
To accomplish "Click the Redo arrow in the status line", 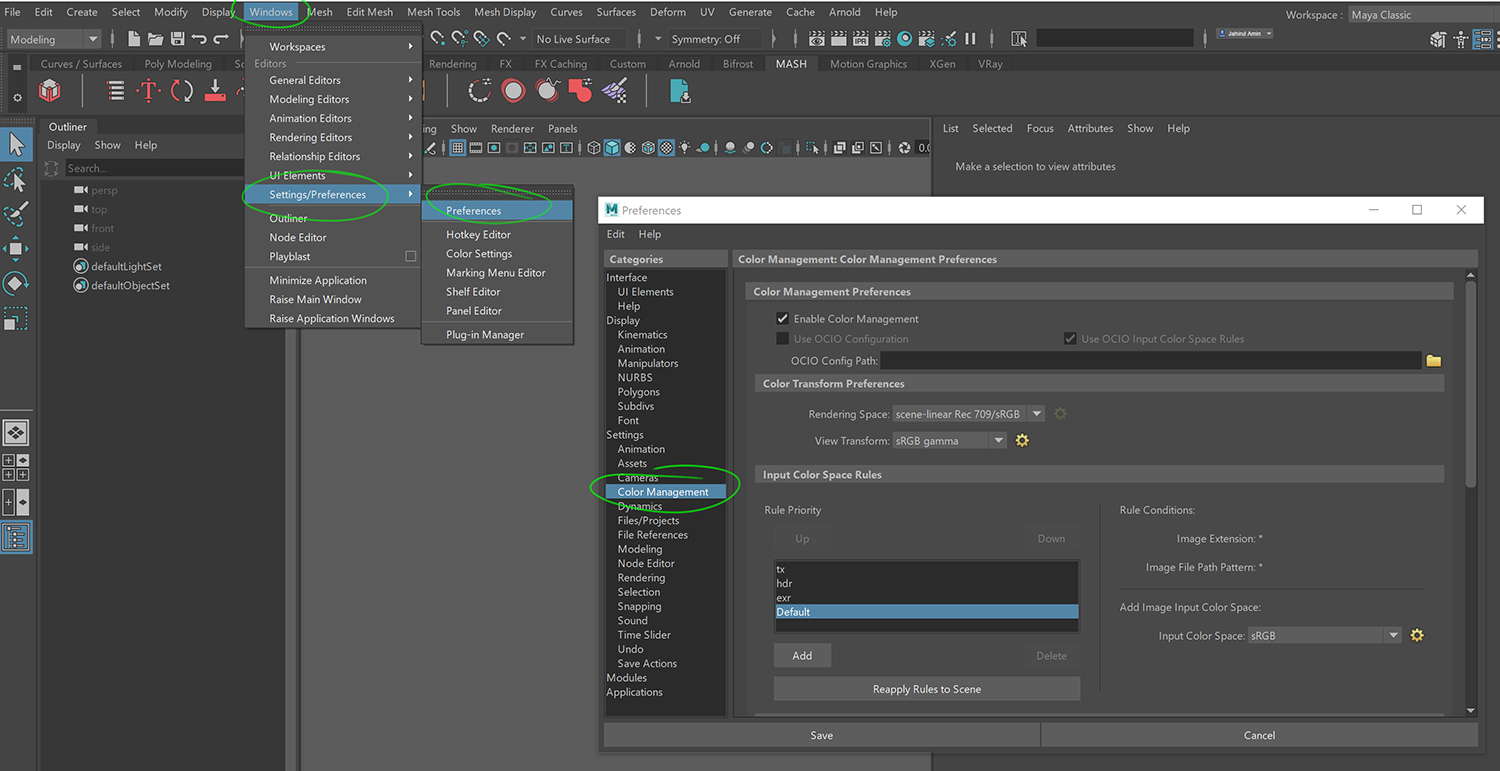I will [x=221, y=39].
